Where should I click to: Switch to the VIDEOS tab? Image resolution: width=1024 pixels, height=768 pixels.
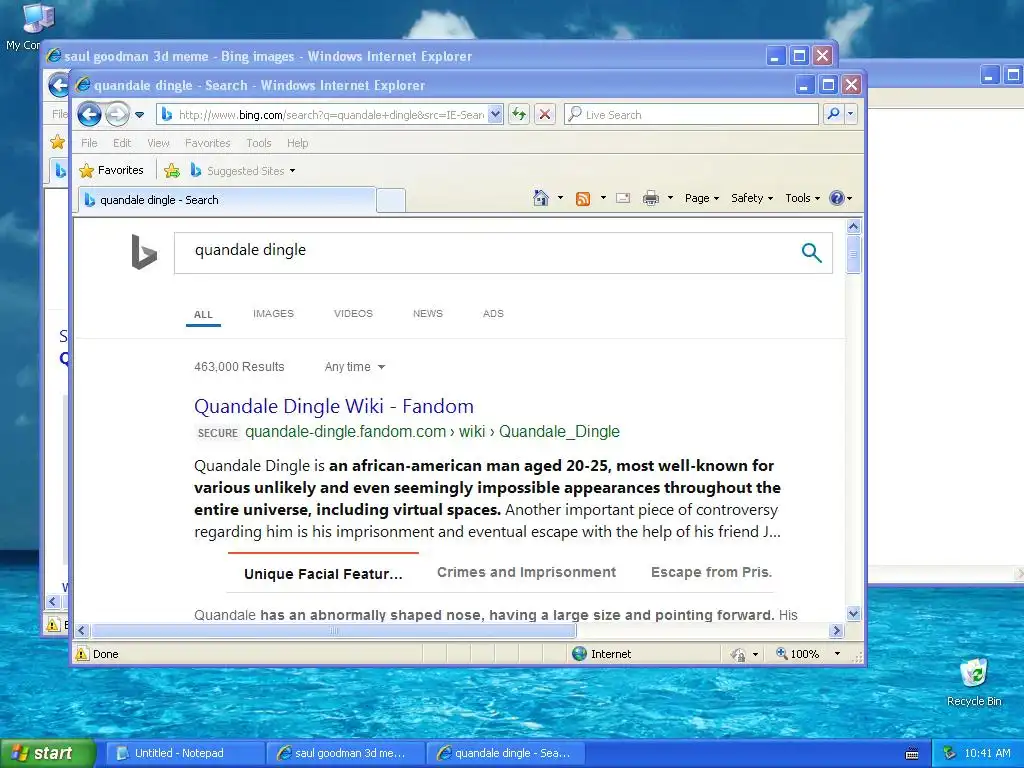pyautogui.click(x=353, y=313)
